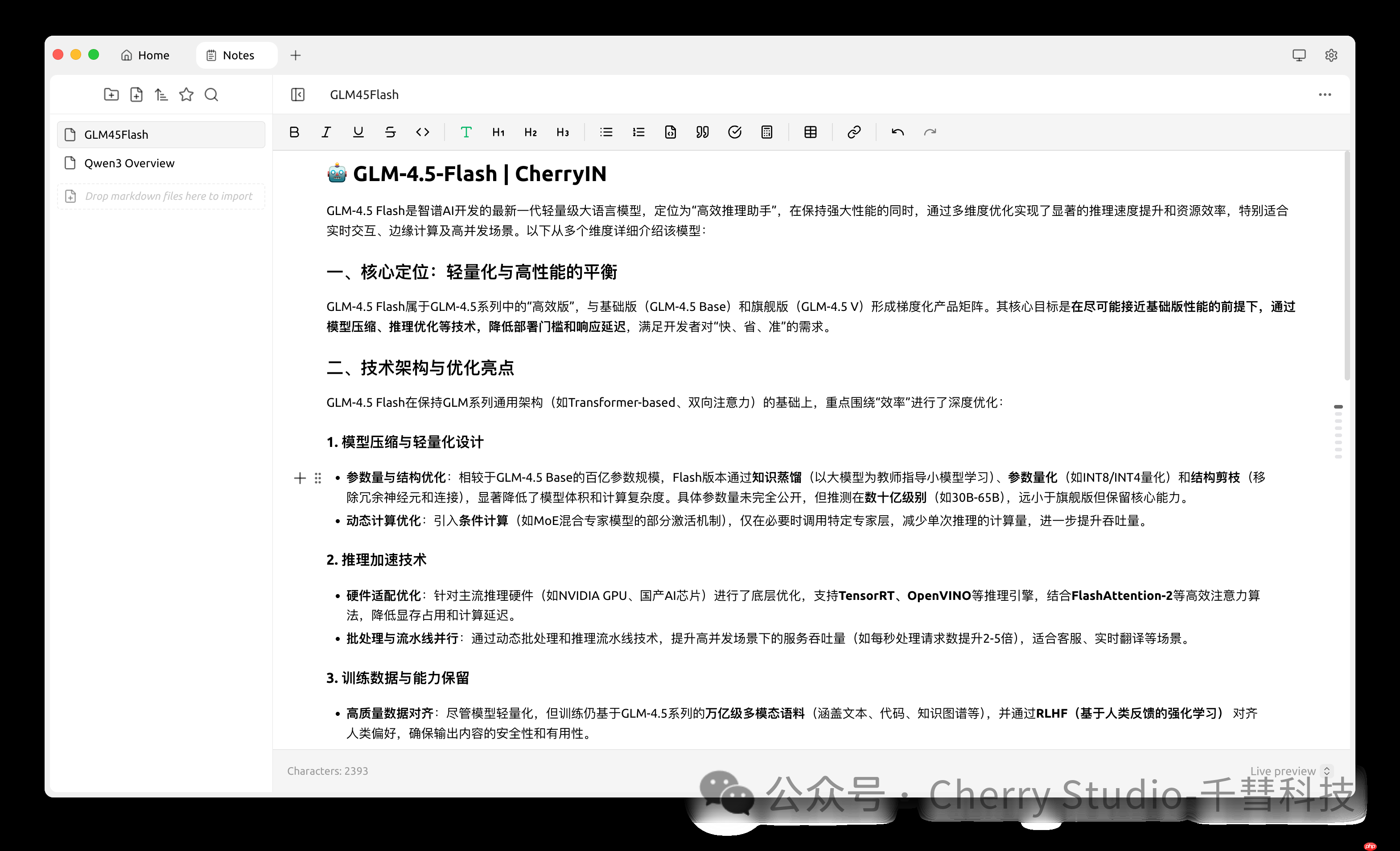This screenshot has height=851, width=1400.
Task: Toggle underline formatting
Action: 358,132
